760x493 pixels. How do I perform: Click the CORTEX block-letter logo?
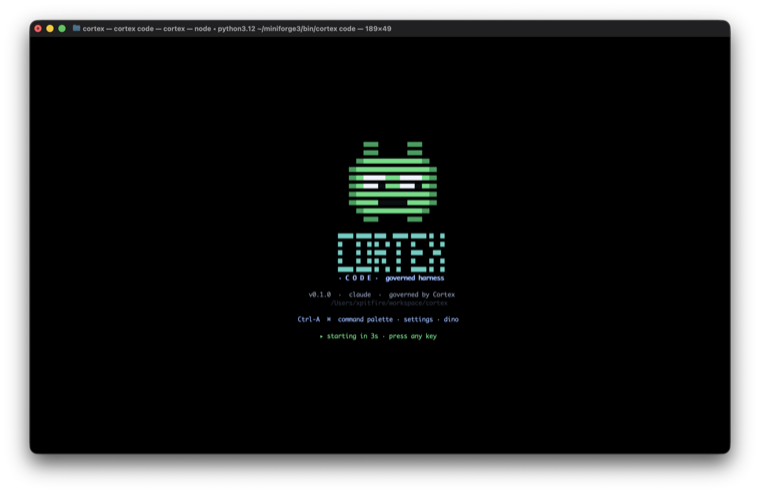click(391, 253)
